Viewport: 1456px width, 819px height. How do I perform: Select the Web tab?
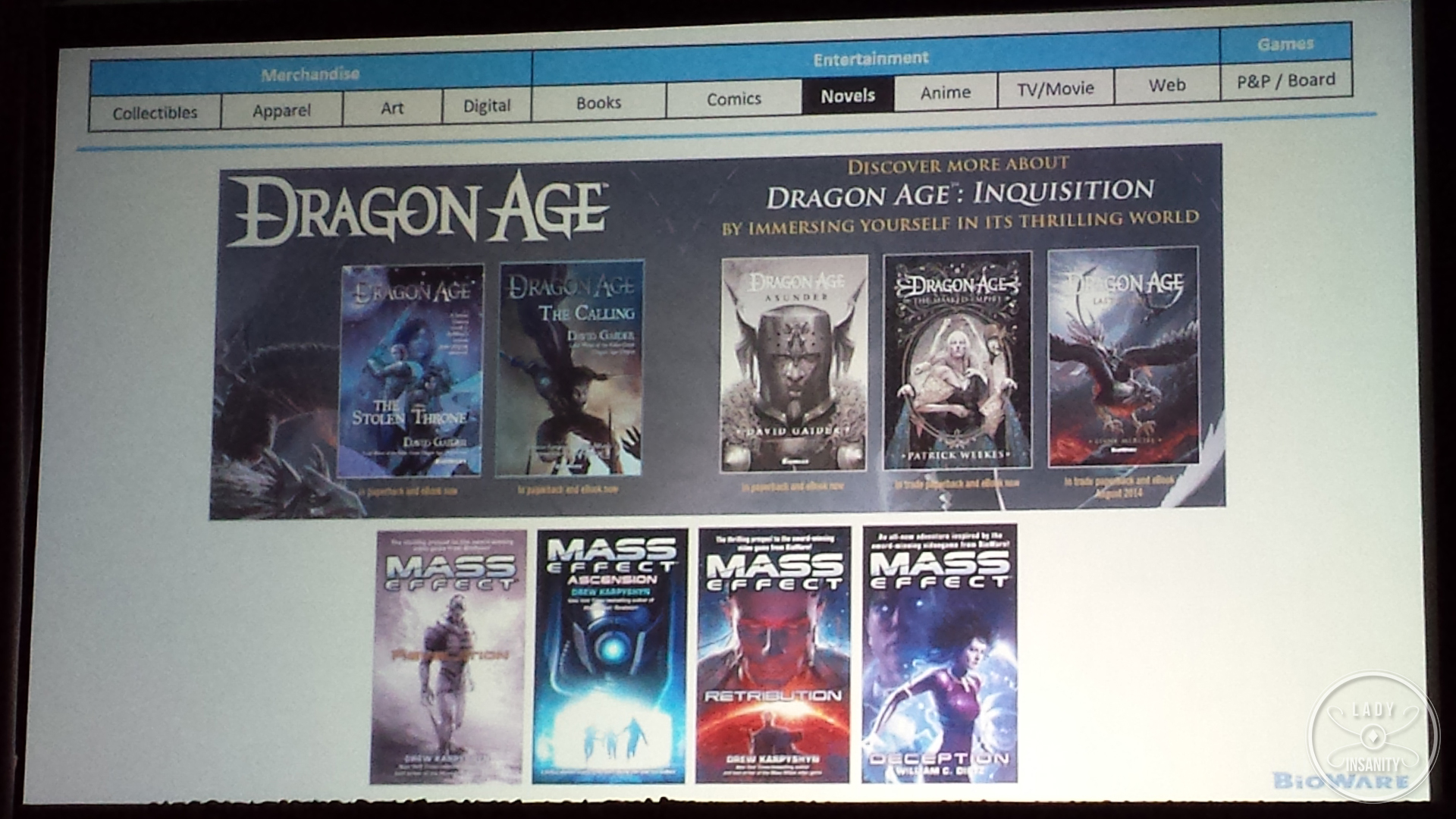(x=1167, y=85)
